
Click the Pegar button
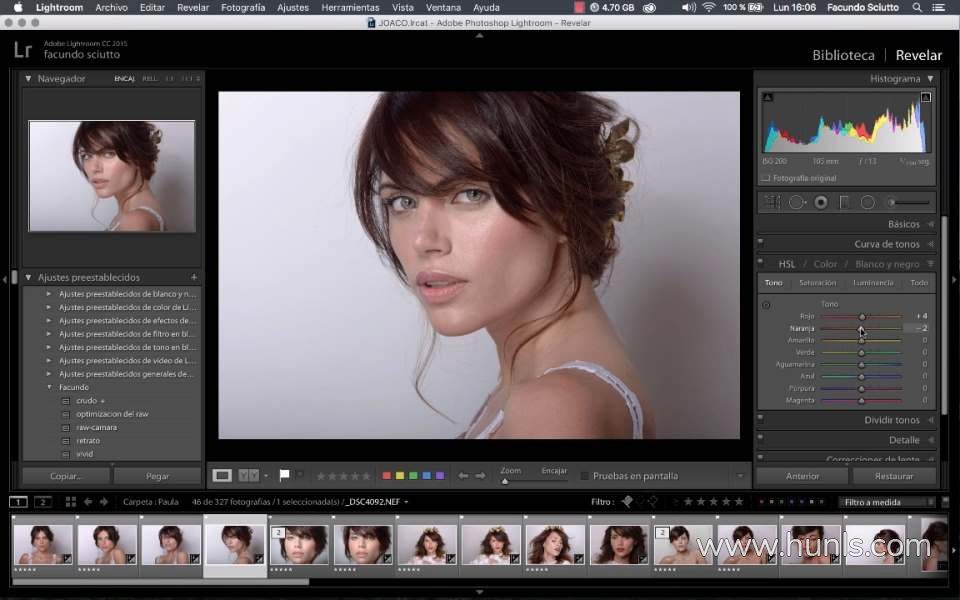coord(157,476)
